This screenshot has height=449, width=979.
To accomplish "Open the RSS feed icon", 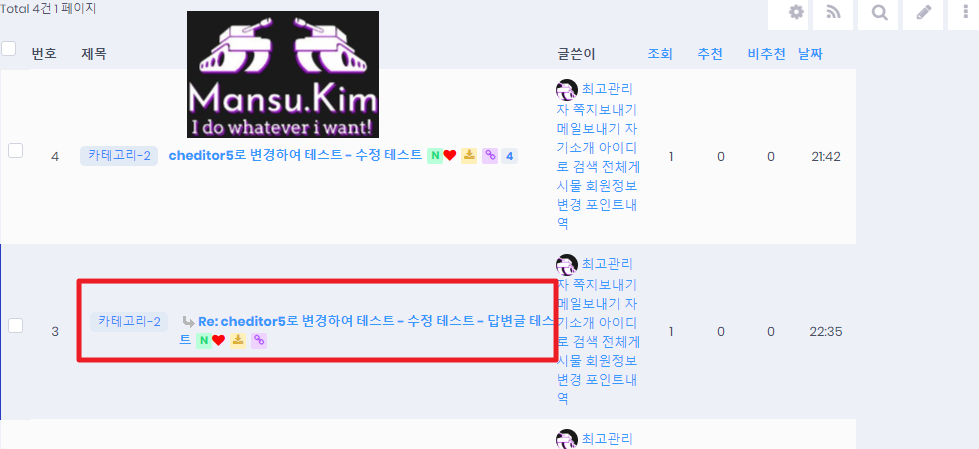I will (833, 12).
